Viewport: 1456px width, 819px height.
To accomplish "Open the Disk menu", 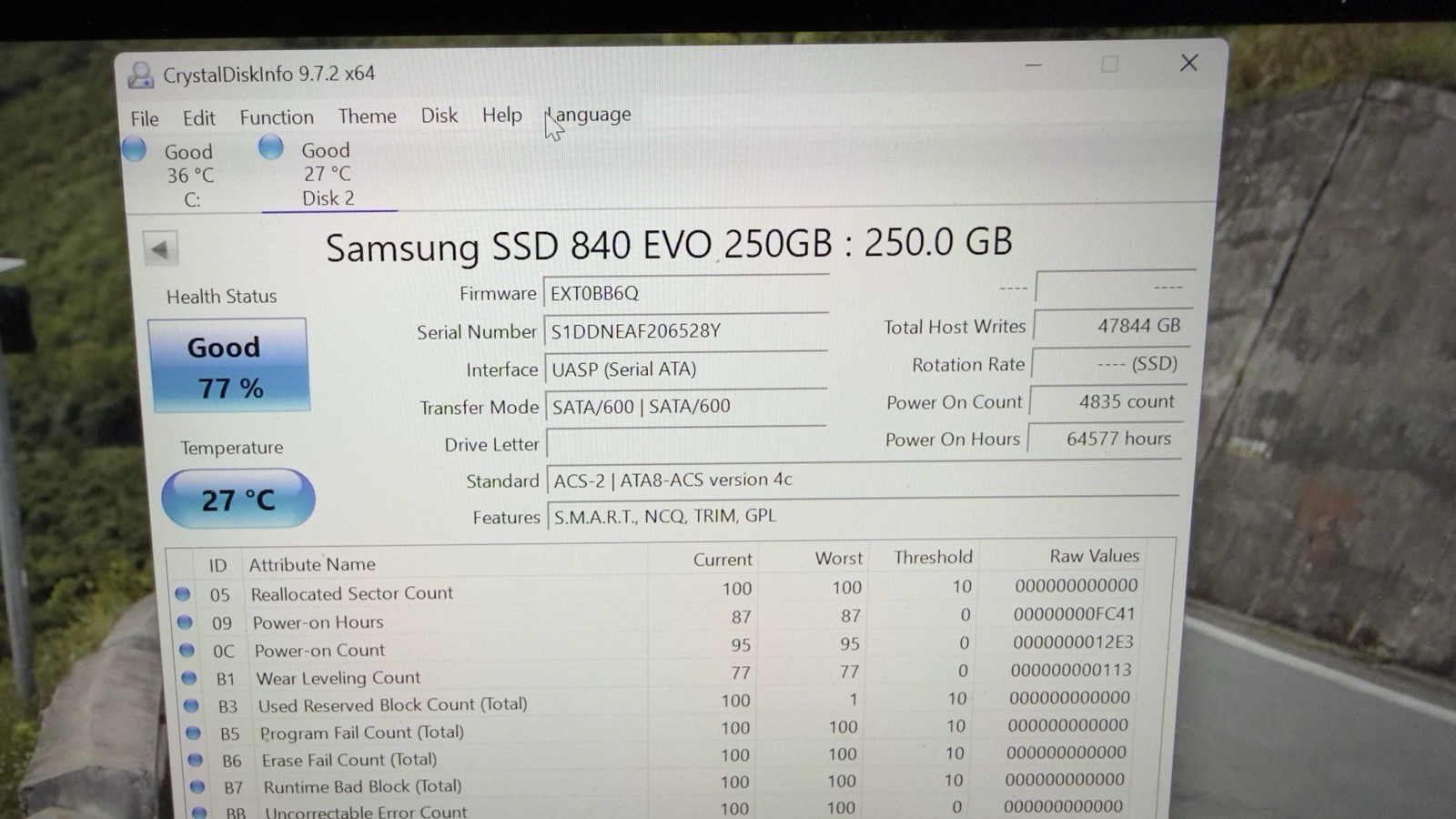I will point(439,115).
